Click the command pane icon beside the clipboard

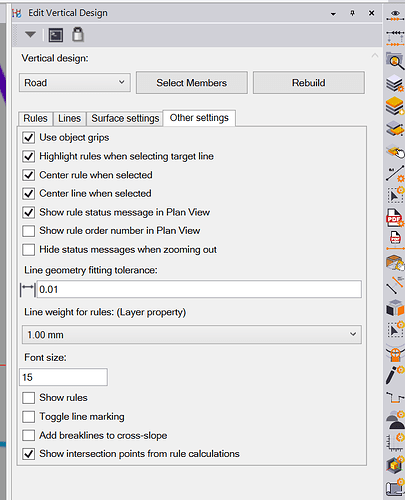(56, 35)
